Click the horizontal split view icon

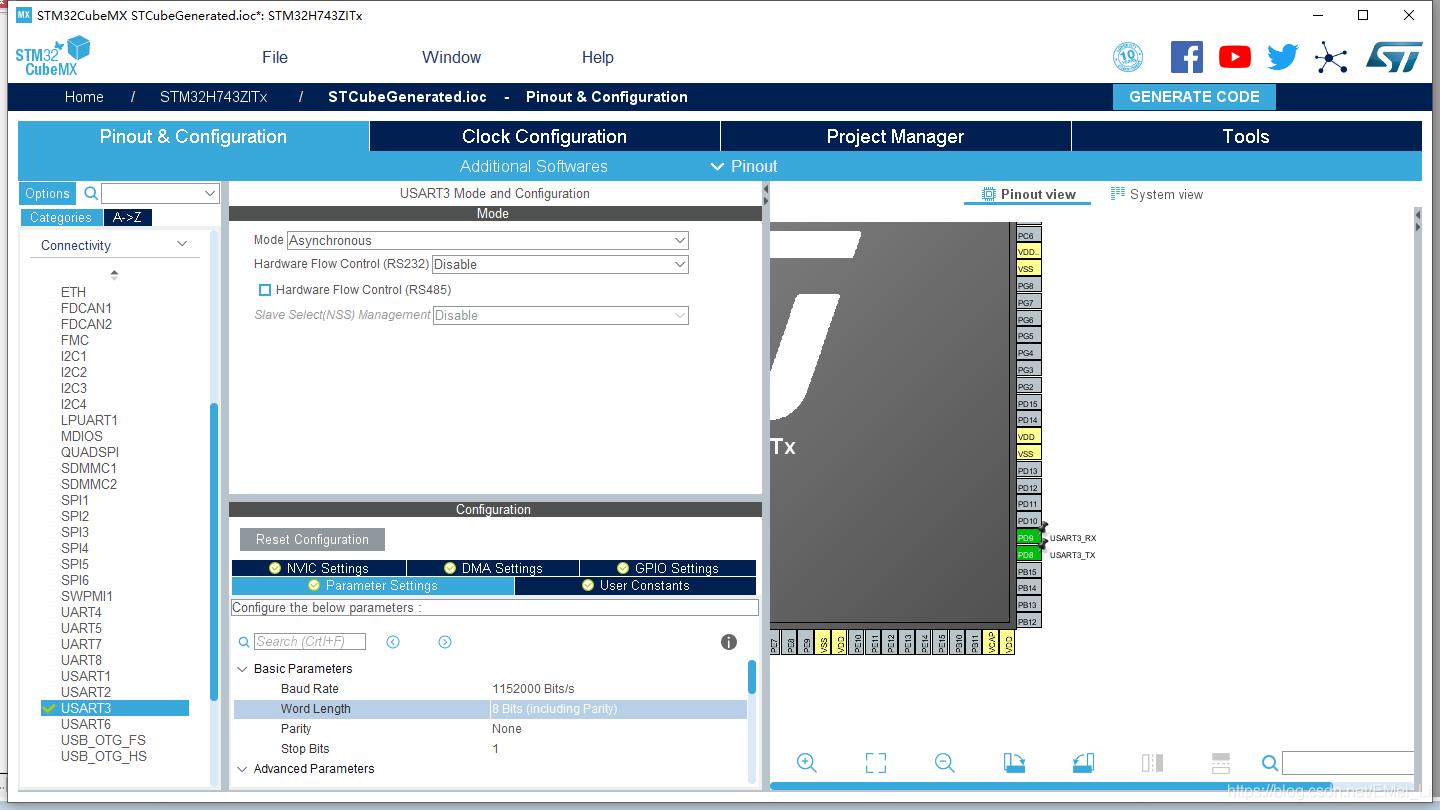click(1221, 763)
